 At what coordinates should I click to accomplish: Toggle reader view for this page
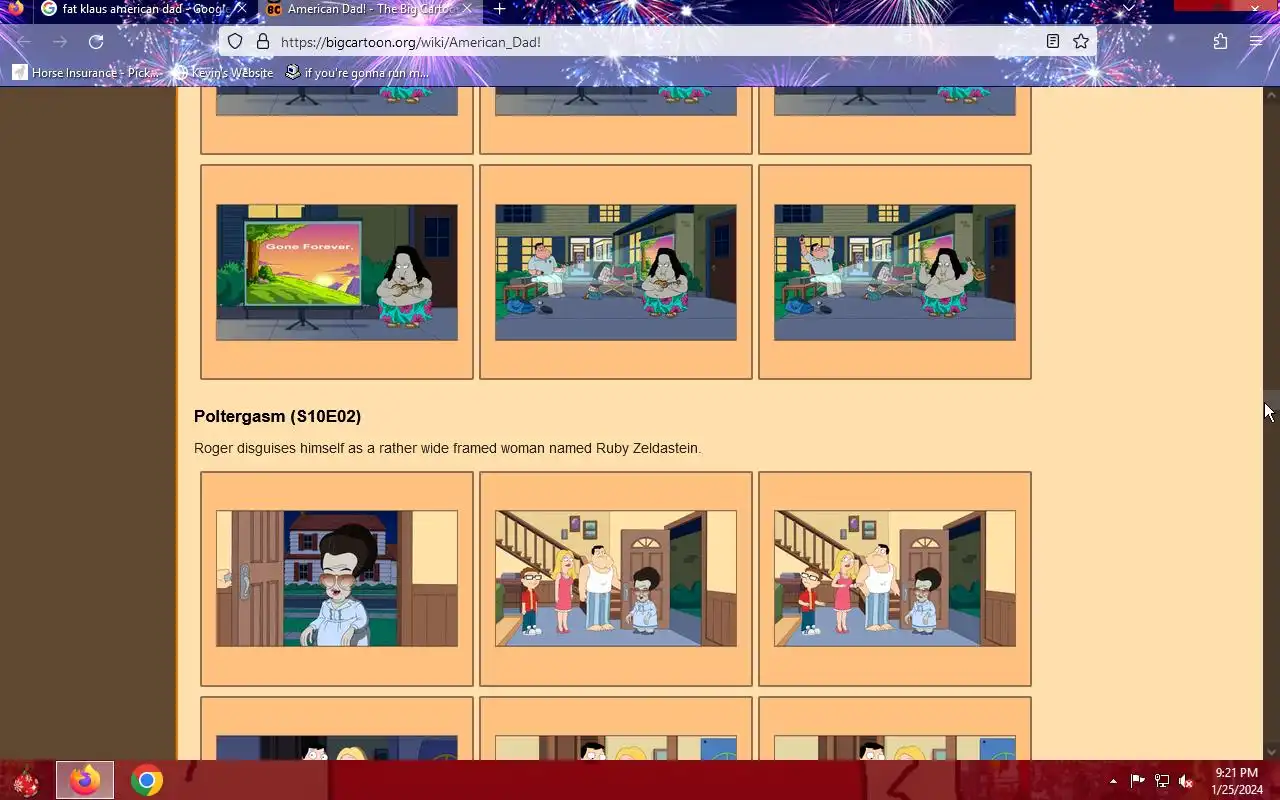tap(1053, 42)
